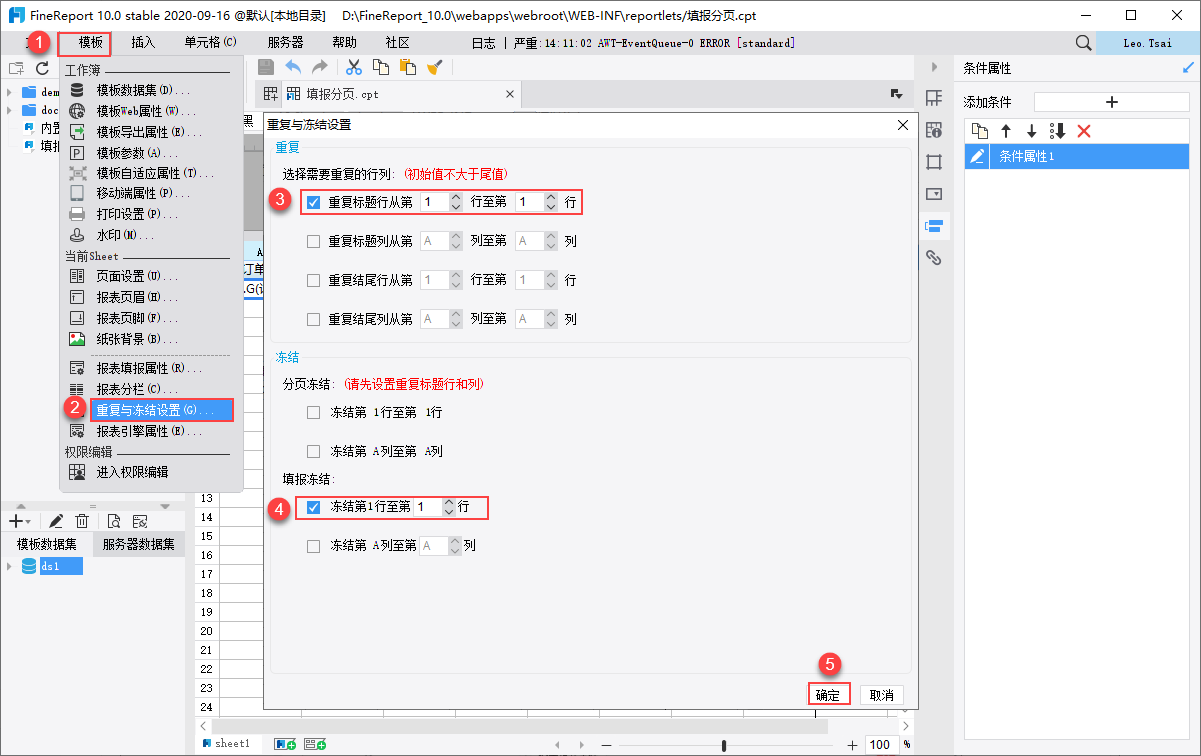
Task: Add a new form sheet icon in bottom bar
Action: 315,744
